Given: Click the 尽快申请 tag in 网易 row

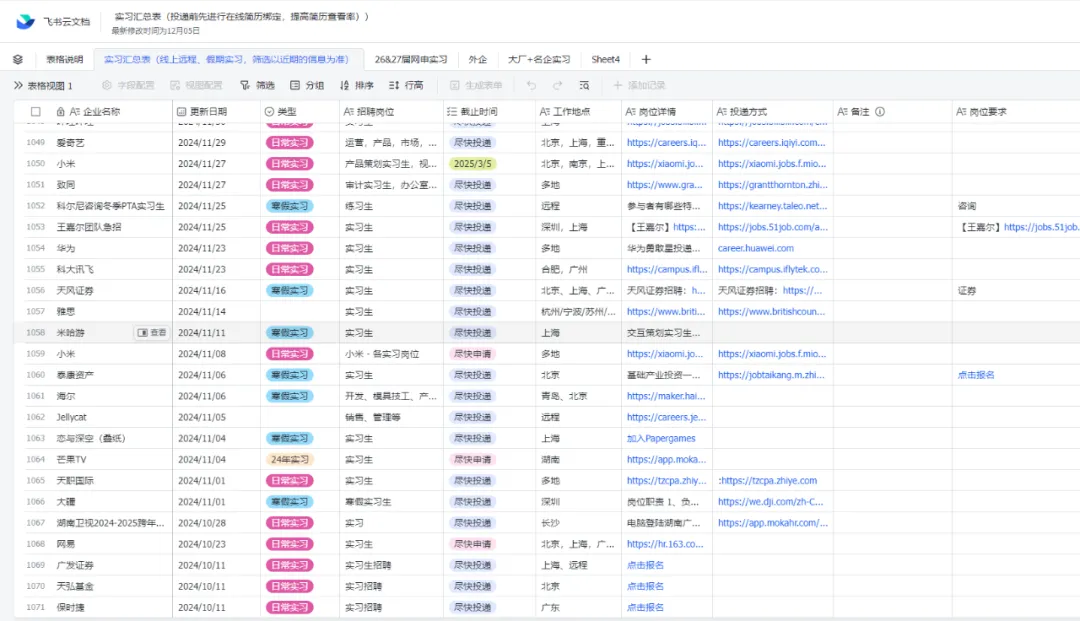Looking at the screenshot, I should point(472,544).
